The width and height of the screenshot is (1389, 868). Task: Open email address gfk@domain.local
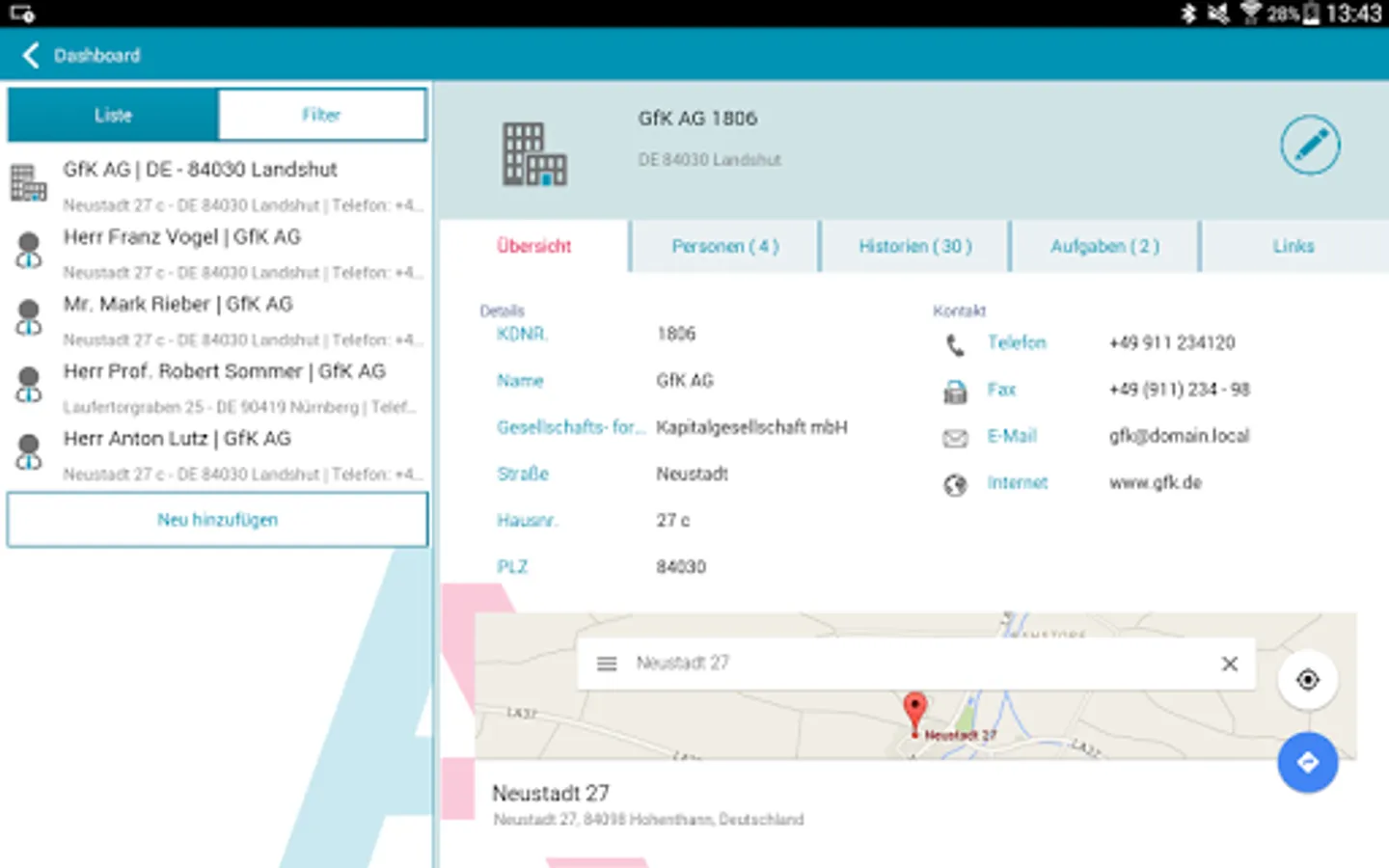coord(1179,436)
